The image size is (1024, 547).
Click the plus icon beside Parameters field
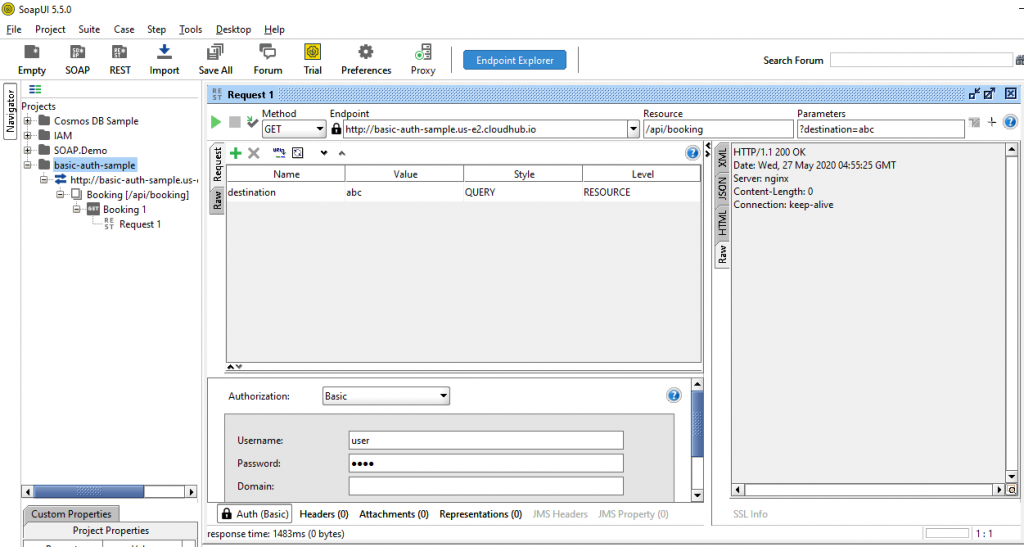(x=991, y=122)
